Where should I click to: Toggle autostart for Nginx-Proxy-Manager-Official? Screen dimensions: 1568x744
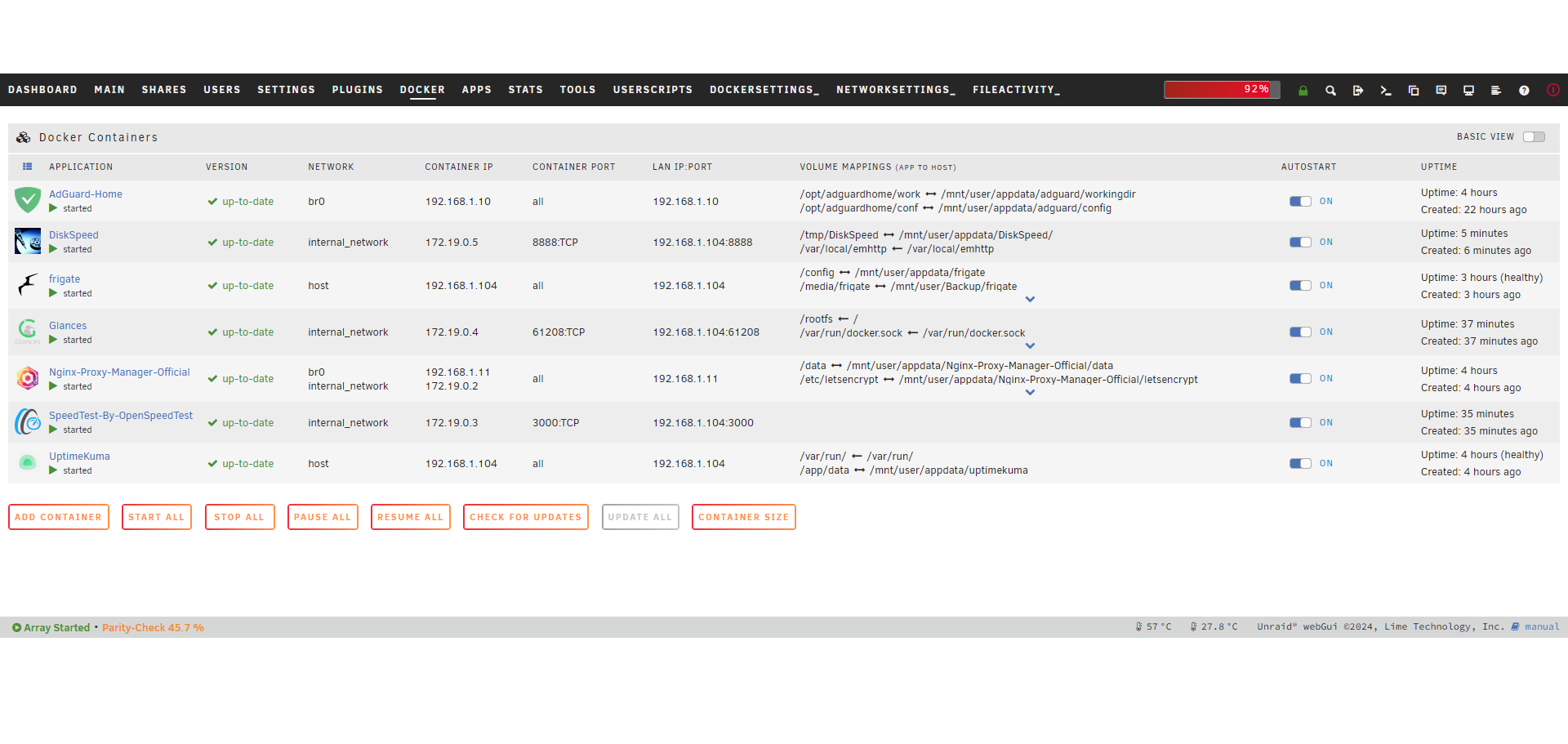[x=1300, y=379]
